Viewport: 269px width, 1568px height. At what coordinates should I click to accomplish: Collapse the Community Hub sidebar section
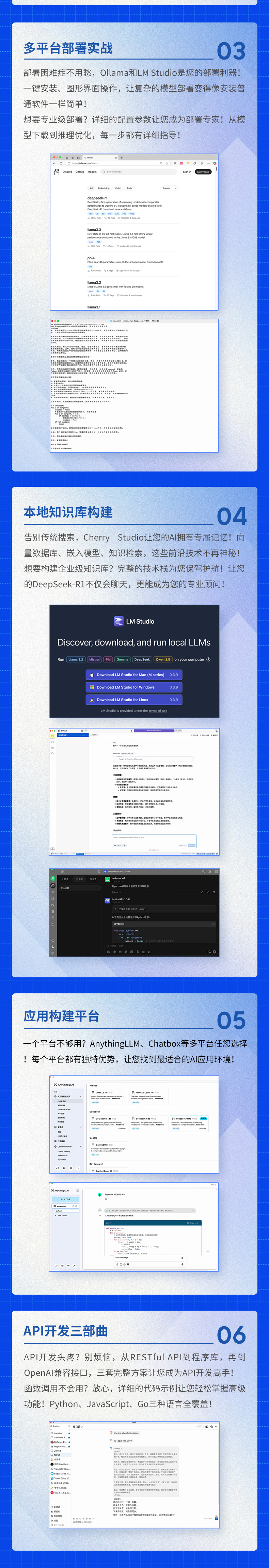point(81,1147)
